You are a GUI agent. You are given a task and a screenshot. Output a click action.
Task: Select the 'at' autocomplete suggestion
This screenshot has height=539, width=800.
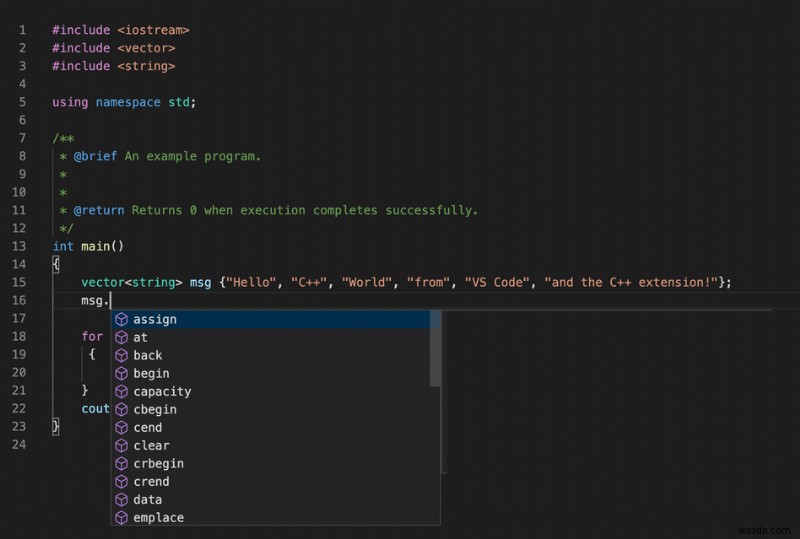coord(140,338)
